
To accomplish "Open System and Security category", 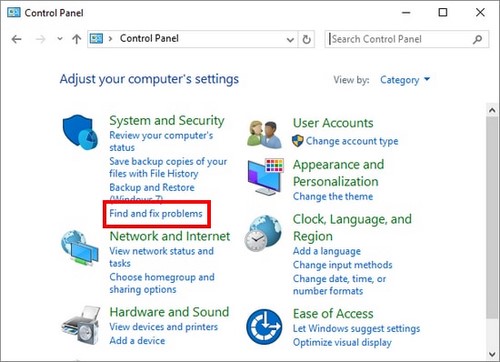I will [x=167, y=120].
